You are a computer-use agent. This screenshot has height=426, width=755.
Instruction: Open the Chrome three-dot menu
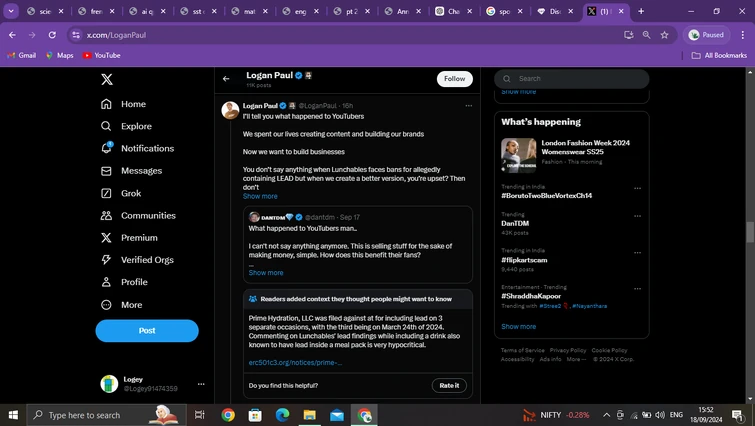(742, 35)
